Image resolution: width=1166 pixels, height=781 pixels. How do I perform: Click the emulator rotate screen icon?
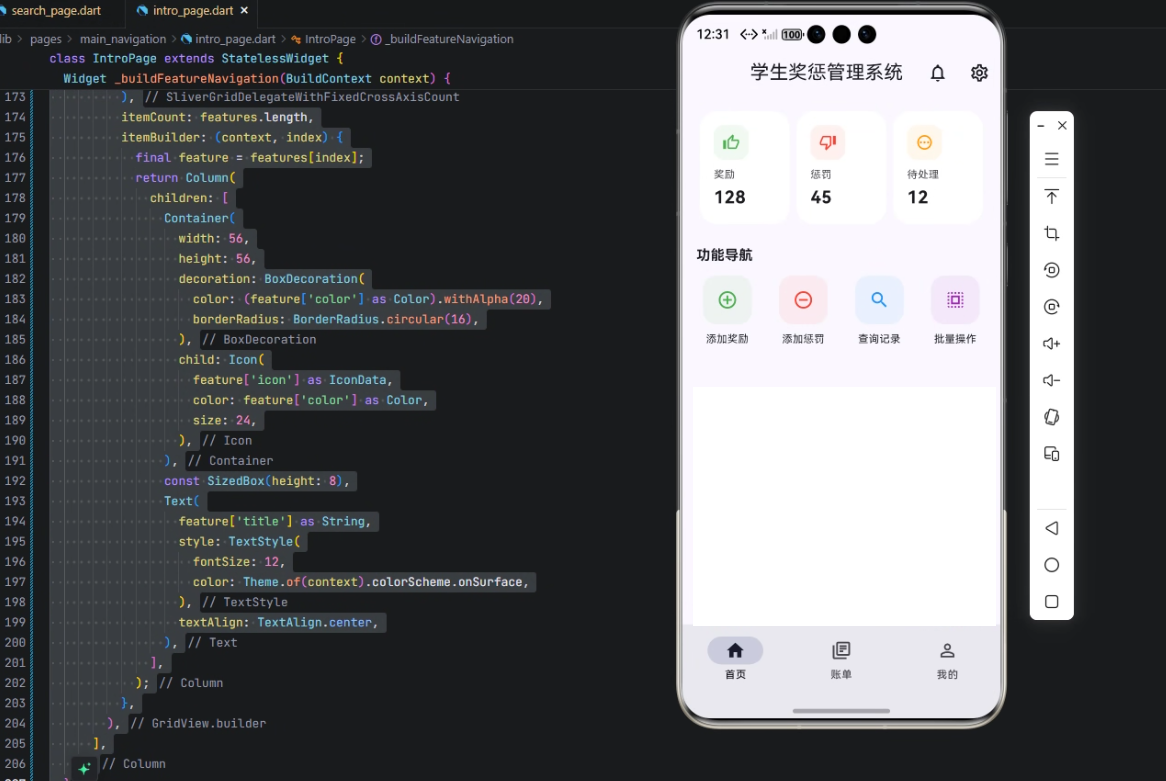tap(1051, 417)
